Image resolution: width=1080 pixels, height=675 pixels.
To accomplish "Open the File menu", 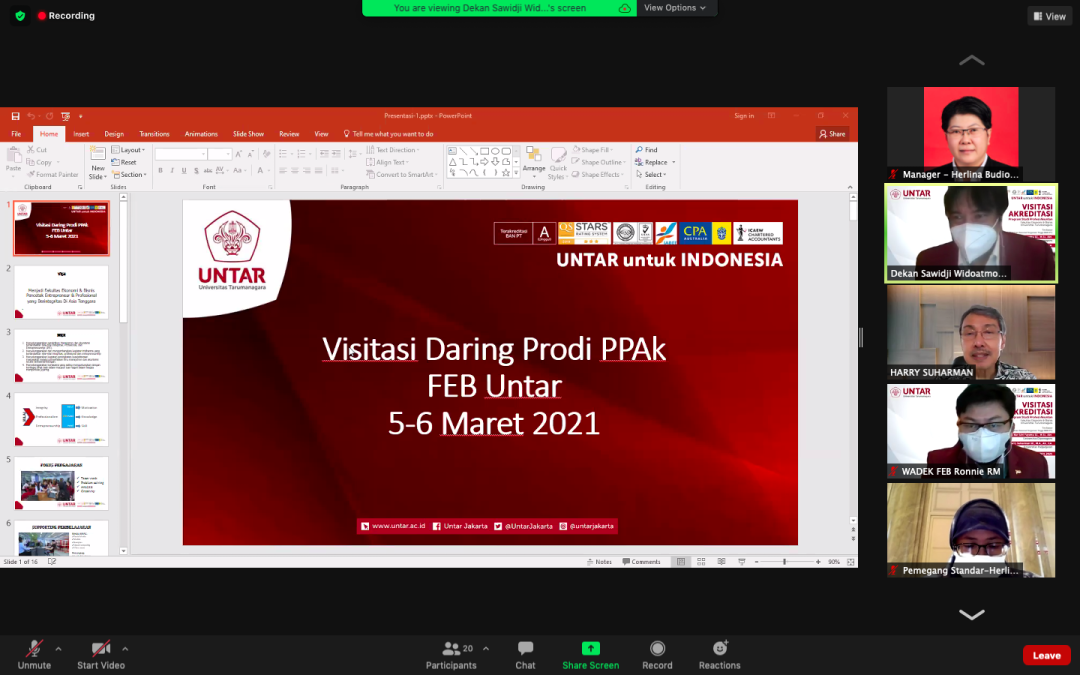I will [x=16, y=134].
